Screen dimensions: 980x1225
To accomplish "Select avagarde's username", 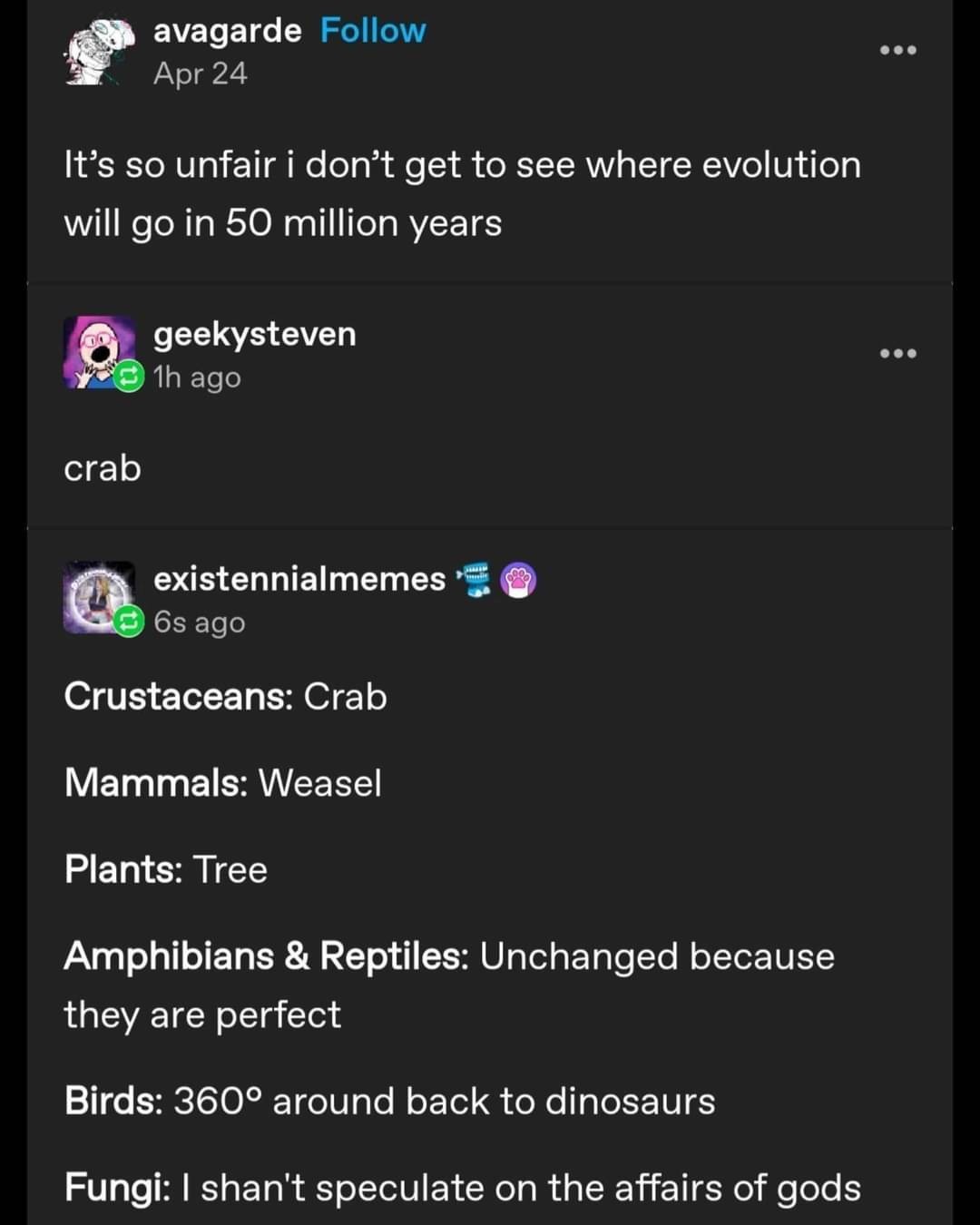I will point(225,30).
